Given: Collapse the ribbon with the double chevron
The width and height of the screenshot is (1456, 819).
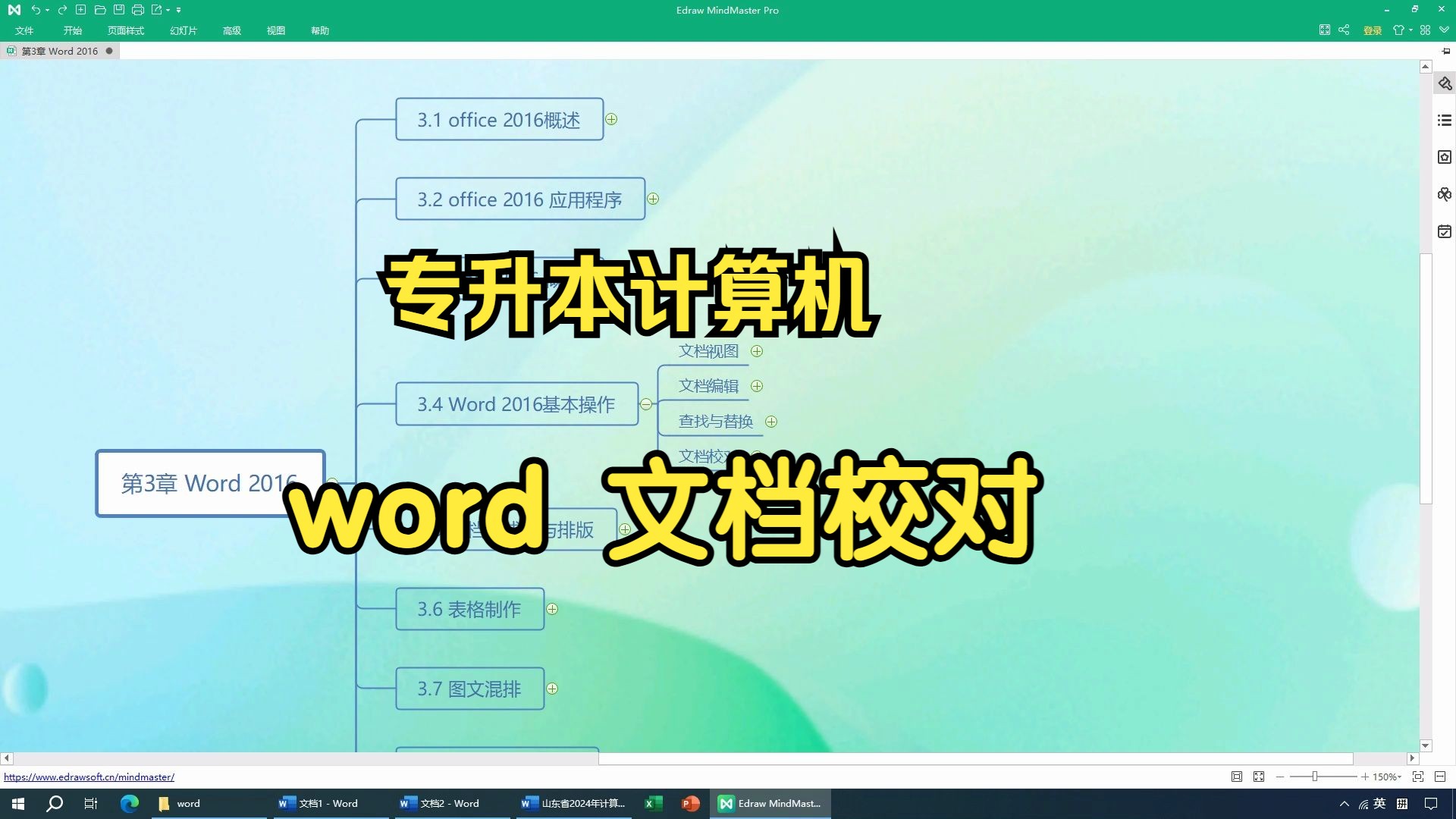Looking at the screenshot, I should click(x=1444, y=30).
